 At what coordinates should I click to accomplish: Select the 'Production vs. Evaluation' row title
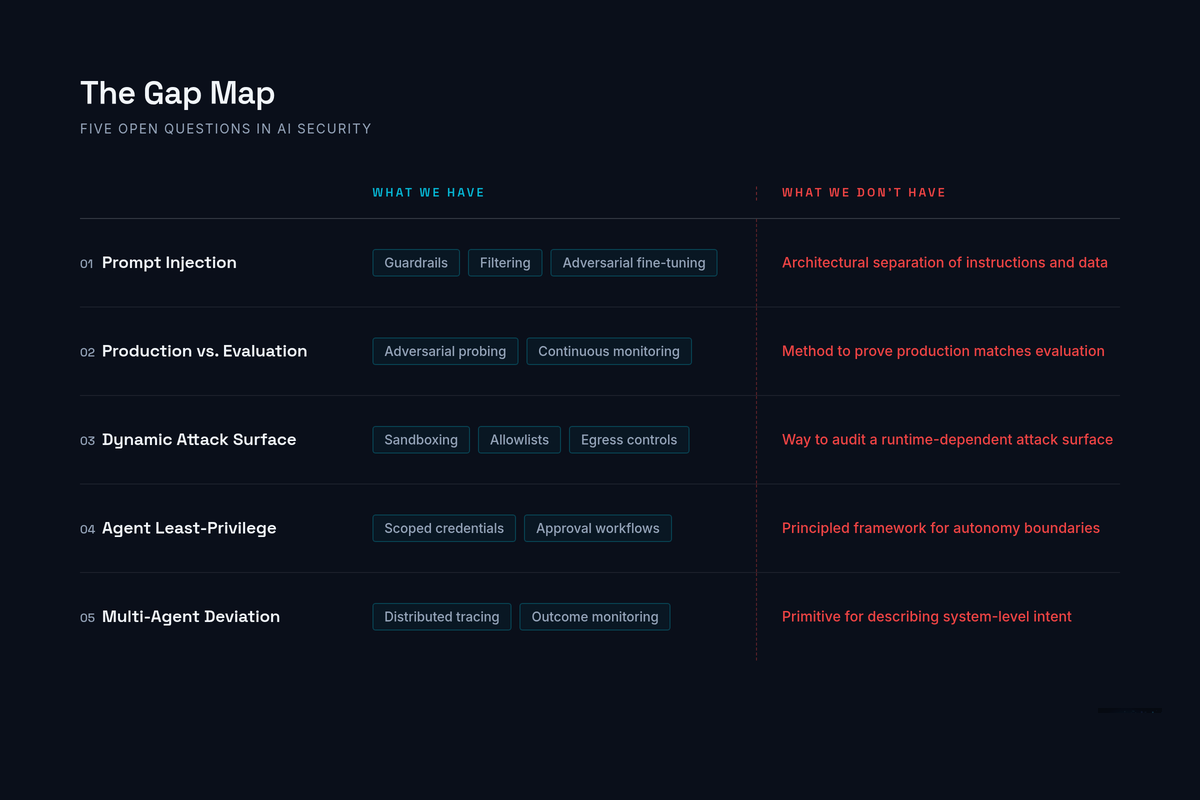click(x=204, y=351)
